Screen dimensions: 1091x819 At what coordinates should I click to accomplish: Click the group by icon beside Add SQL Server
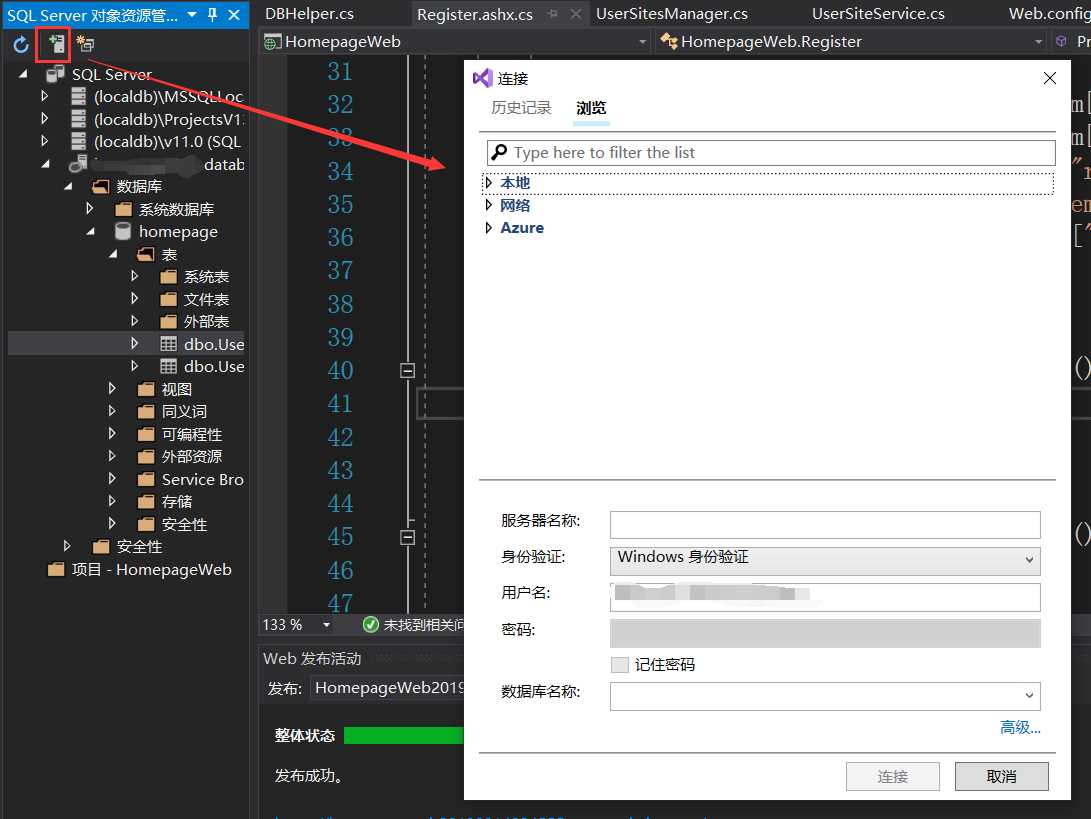(86, 44)
